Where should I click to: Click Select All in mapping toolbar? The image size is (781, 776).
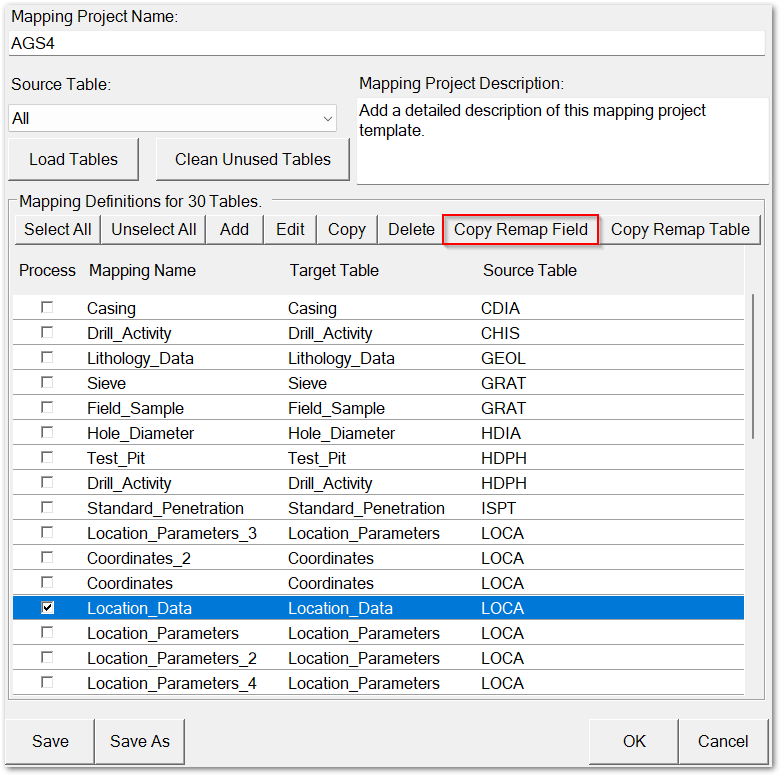tap(58, 230)
